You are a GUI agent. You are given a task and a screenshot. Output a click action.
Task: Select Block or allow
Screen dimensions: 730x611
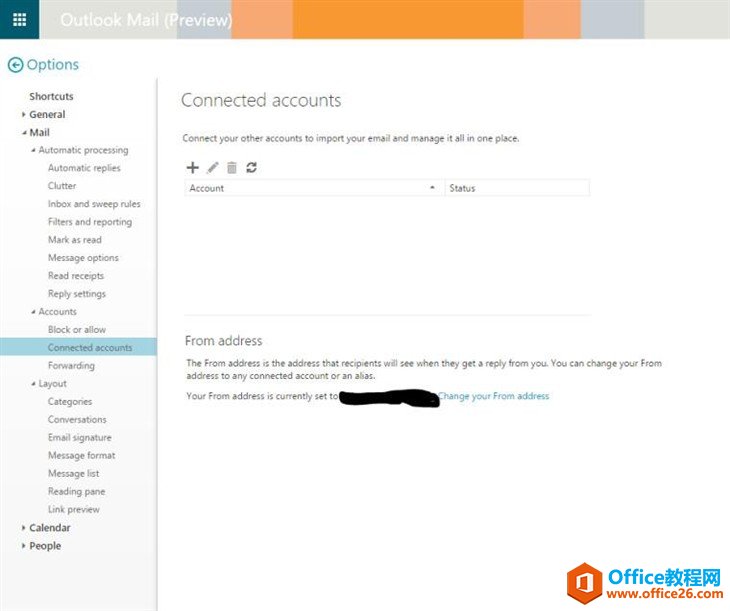[x=77, y=330]
